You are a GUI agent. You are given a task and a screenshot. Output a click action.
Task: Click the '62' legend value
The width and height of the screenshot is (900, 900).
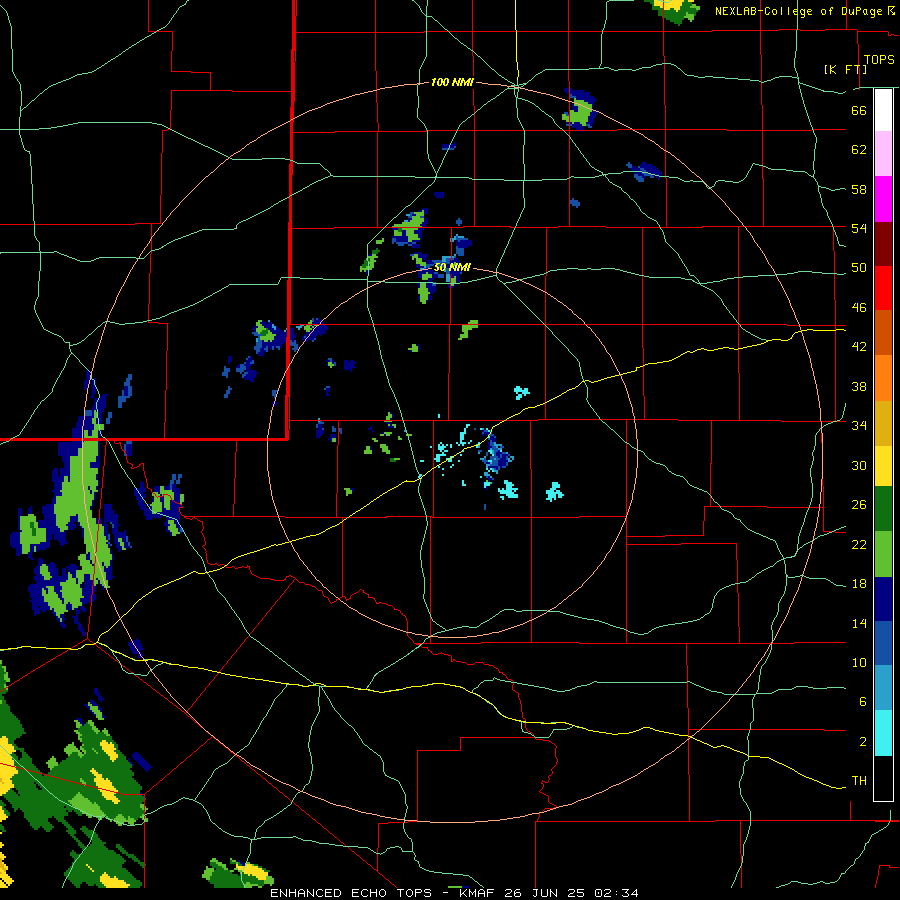[x=859, y=150]
